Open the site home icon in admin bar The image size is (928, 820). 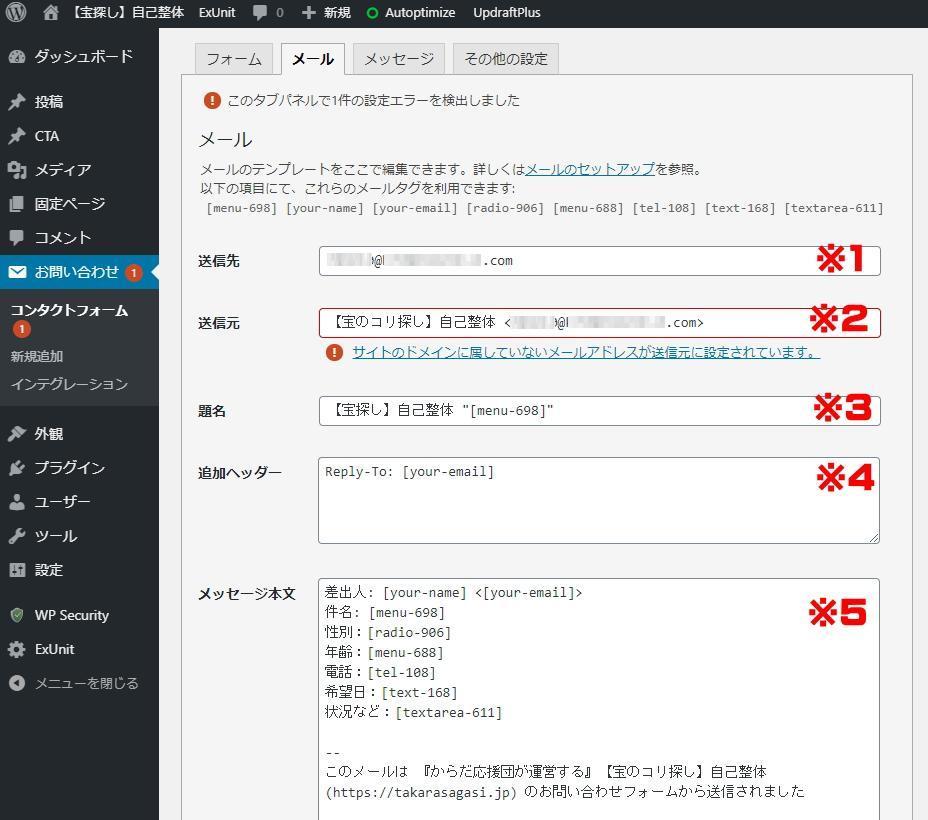tap(51, 12)
